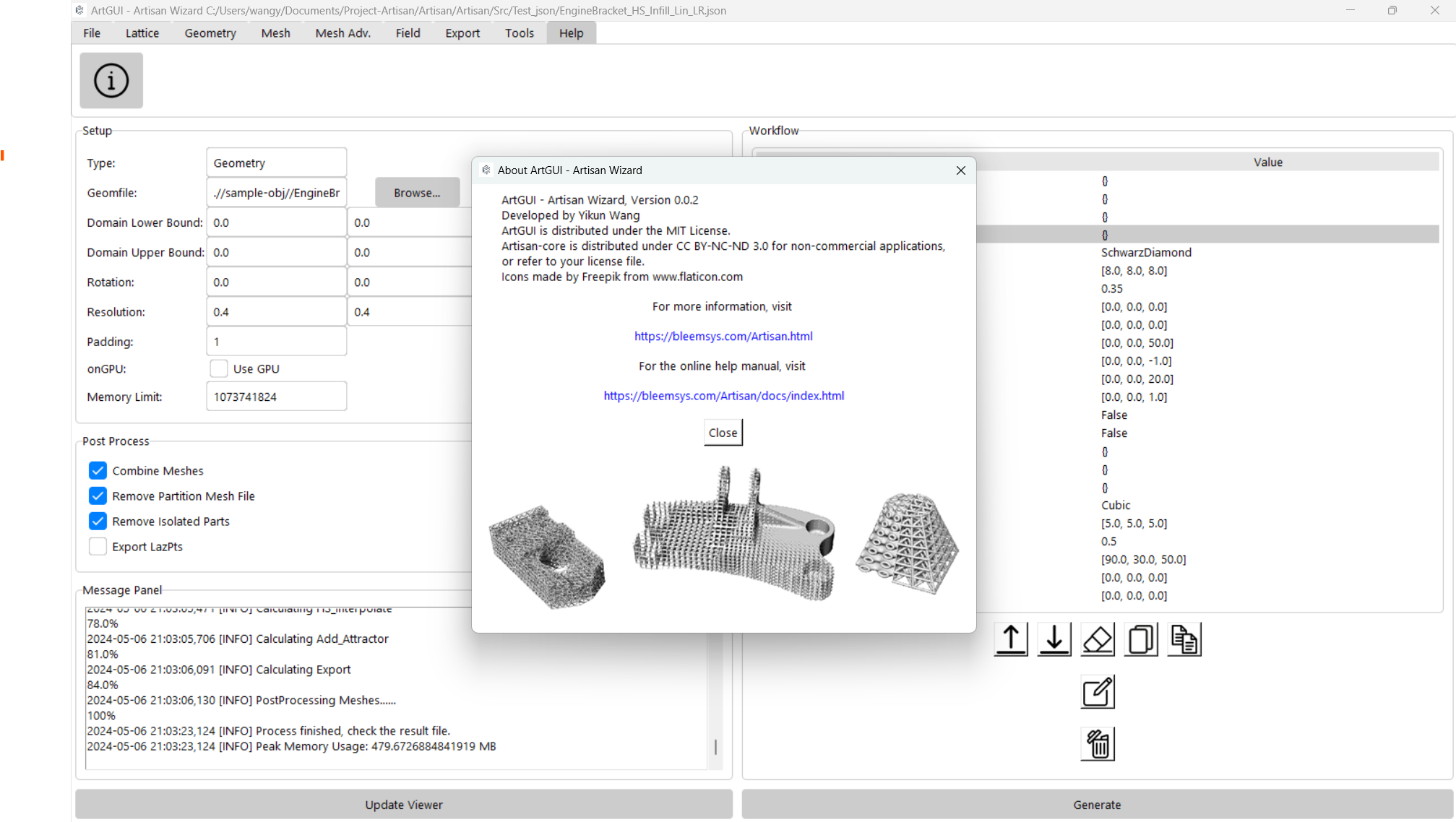This screenshot has height=822, width=1456.
Task: Select the [0.0, 0.0, 20.0] value row
Action: coord(1137,378)
